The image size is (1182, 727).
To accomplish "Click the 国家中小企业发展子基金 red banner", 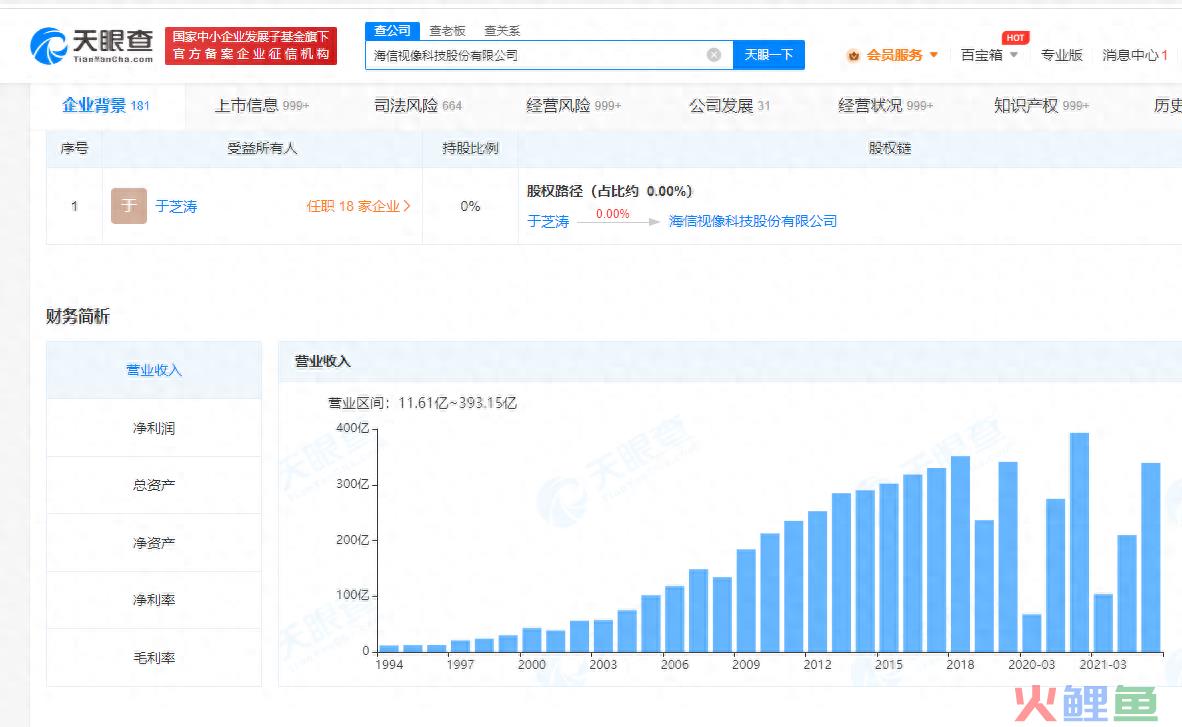I will [251, 45].
